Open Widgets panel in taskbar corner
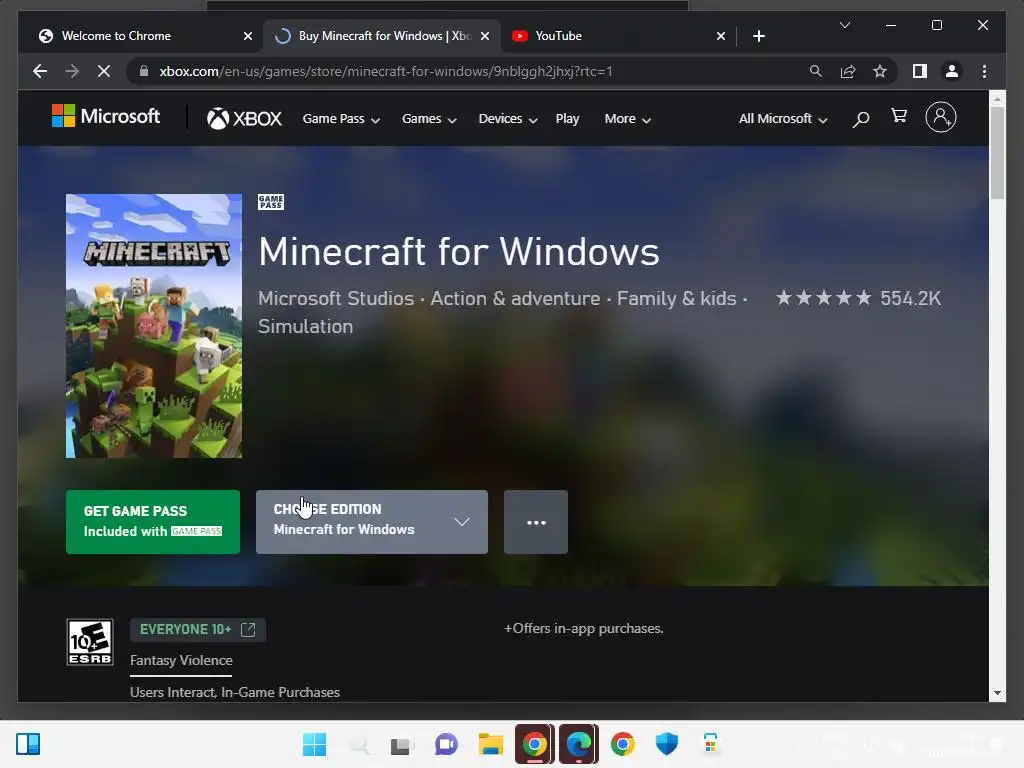Image resolution: width=1024 pixels, height=768 pixels. pos(28,744)
